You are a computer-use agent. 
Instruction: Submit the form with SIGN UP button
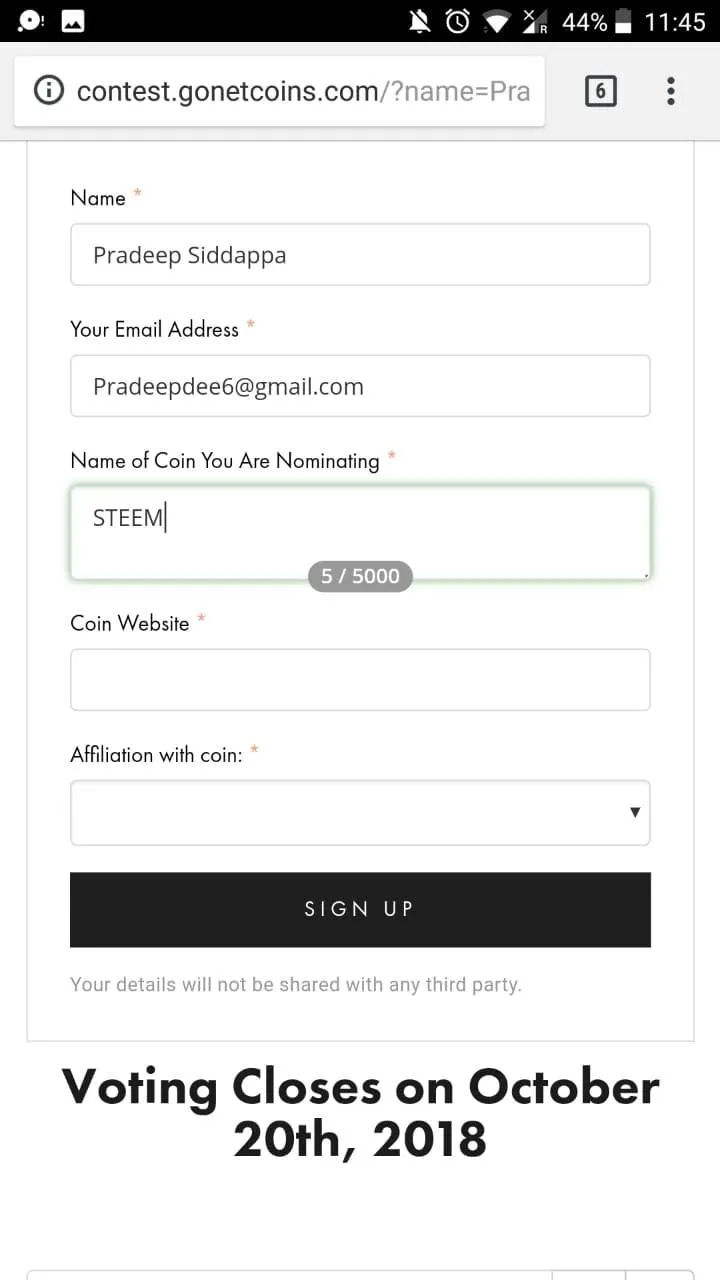[360, 909]
